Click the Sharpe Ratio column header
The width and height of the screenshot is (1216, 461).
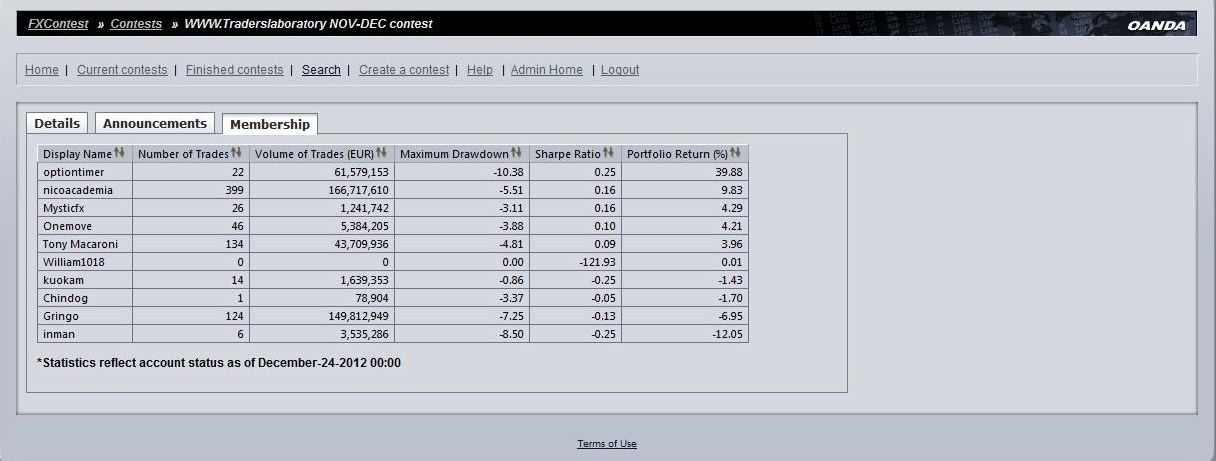(576, 154)
